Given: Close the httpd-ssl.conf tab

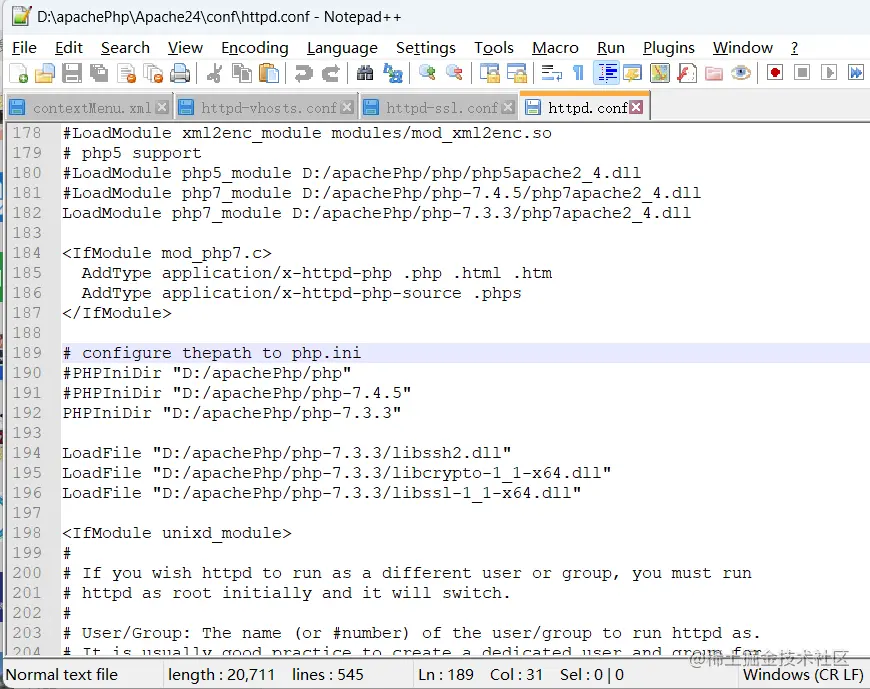Looking at the screenshot, I should point(508,107).
